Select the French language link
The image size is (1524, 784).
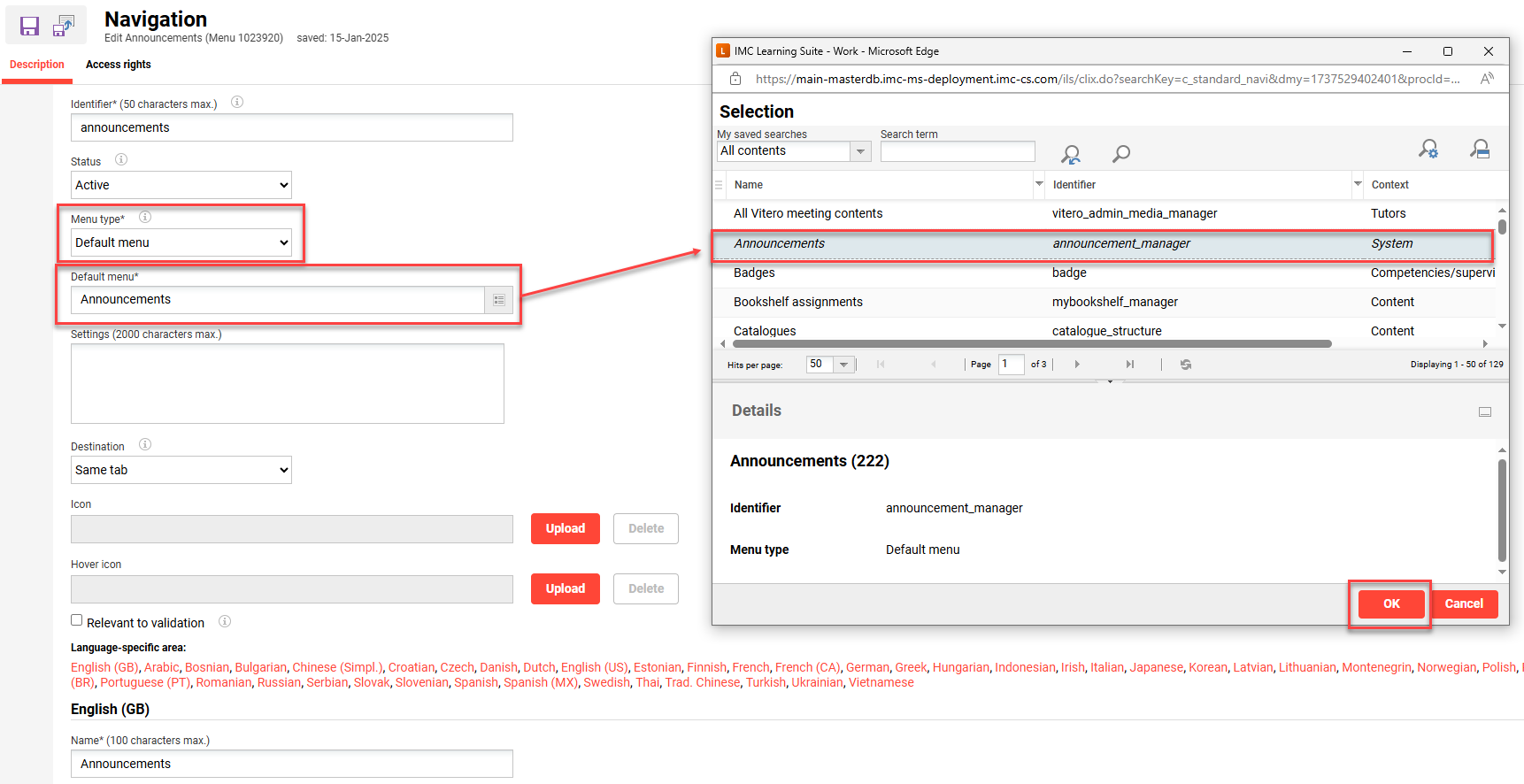(x=750, y=667)
